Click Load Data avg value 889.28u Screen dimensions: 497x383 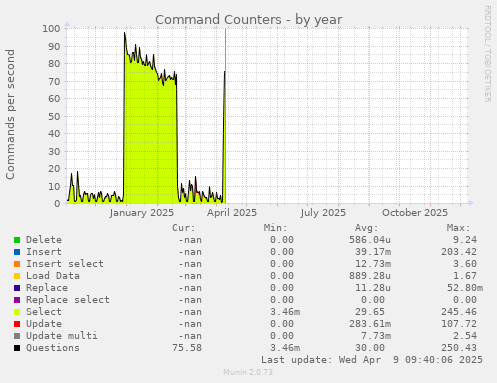[370, 276]
